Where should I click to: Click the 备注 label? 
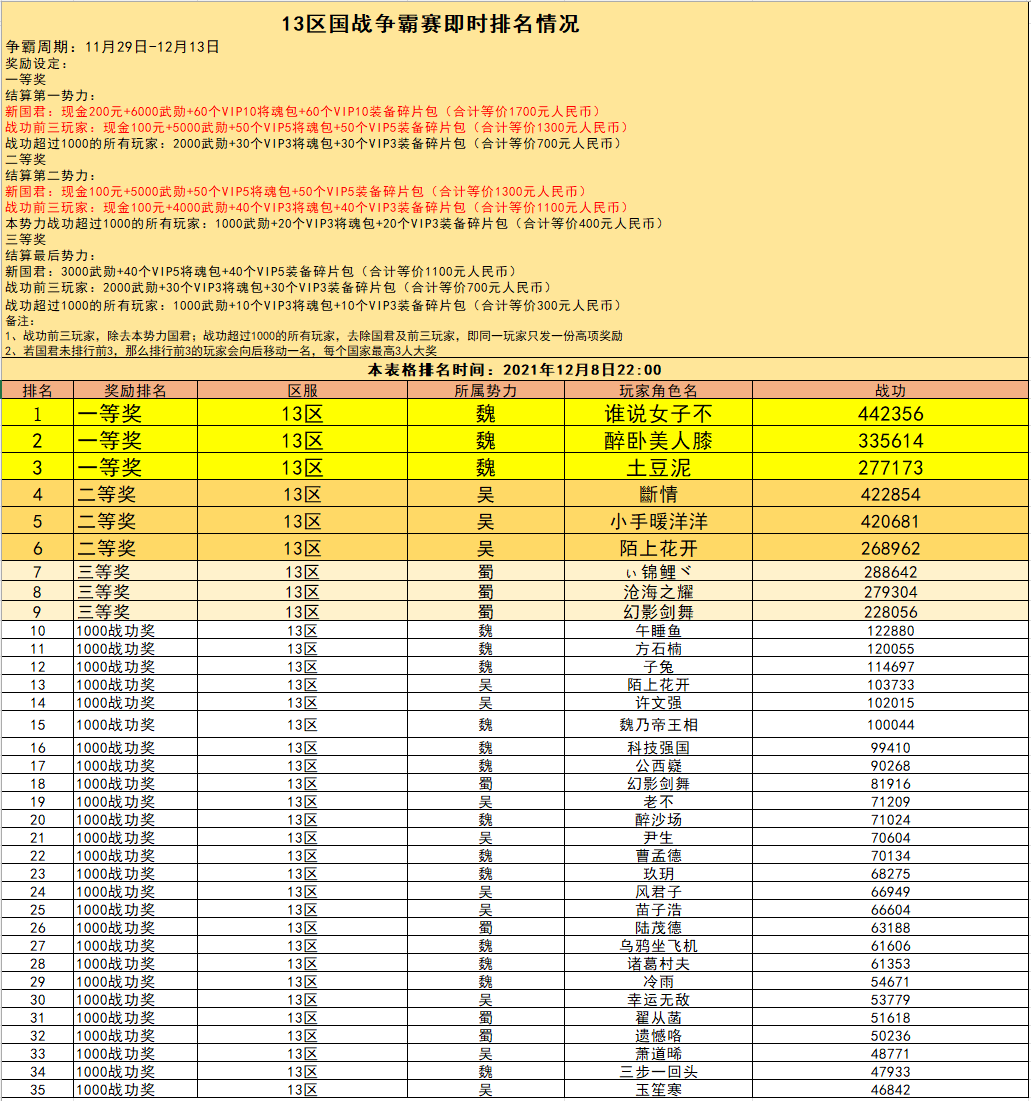pyautogui.click(x=20, y=320)
